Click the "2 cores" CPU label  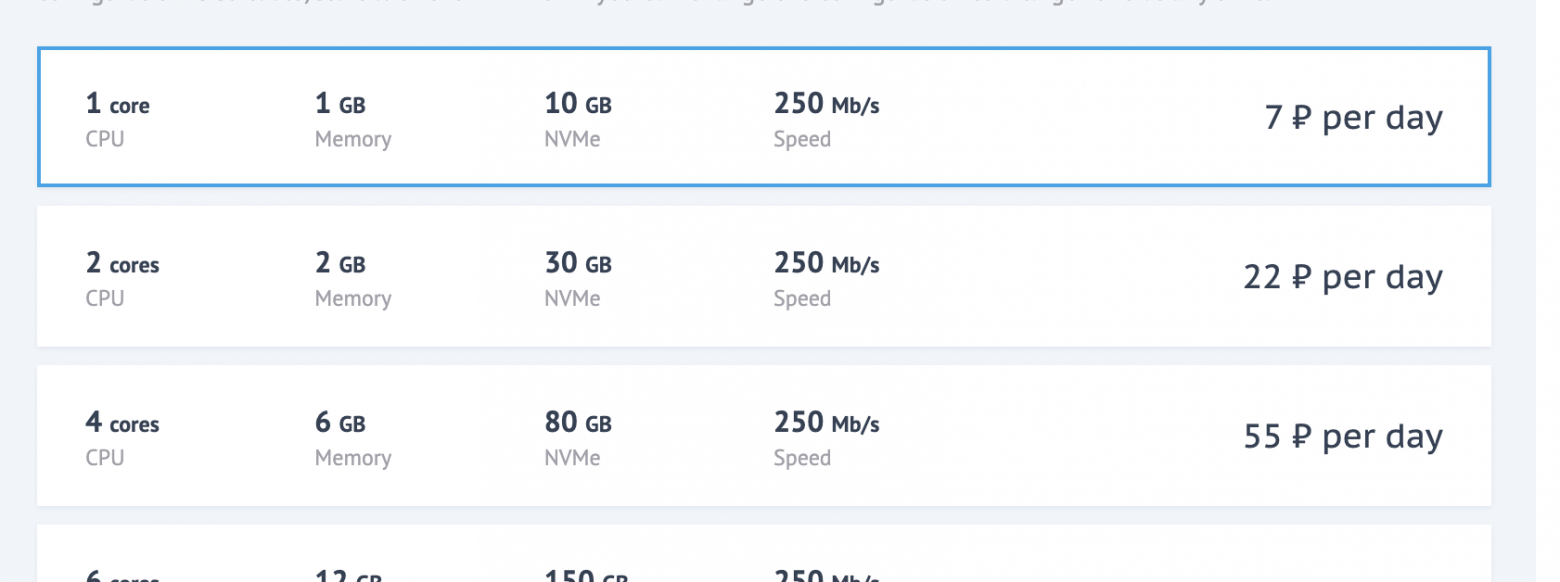click(122, 264)
